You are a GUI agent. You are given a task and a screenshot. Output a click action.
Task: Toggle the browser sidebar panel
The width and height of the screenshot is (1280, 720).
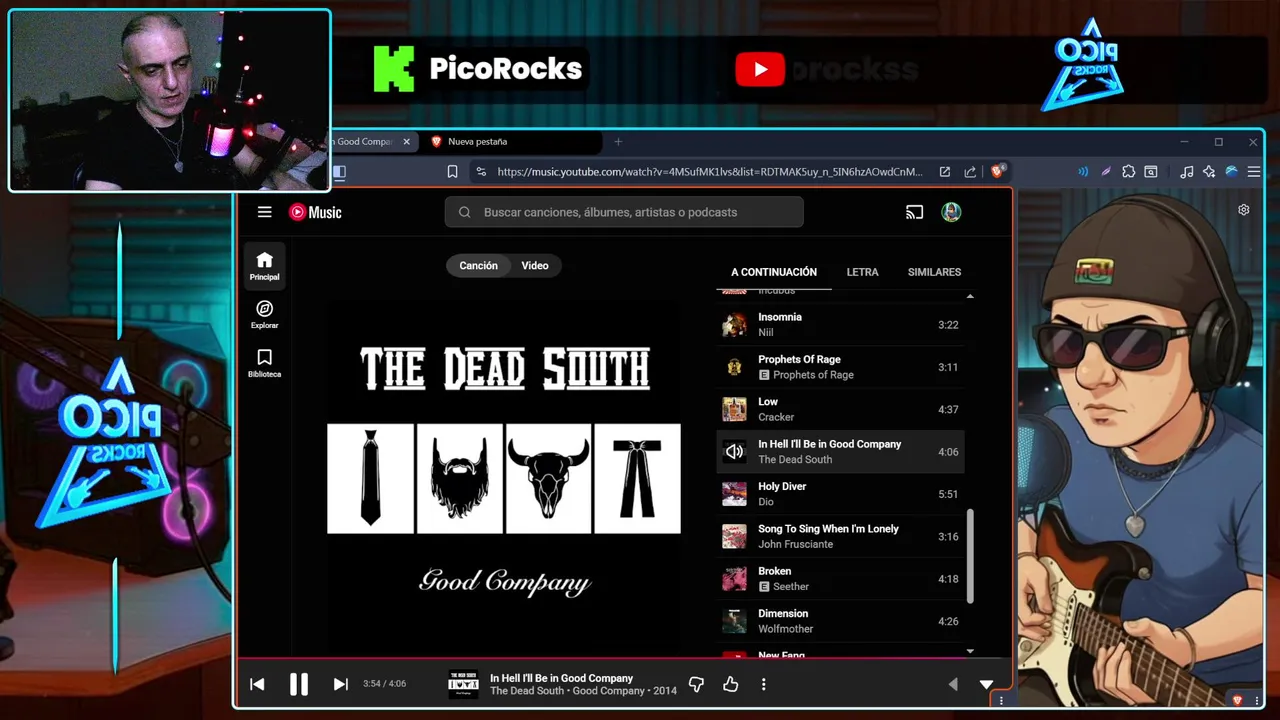click(x=339, y=172)
